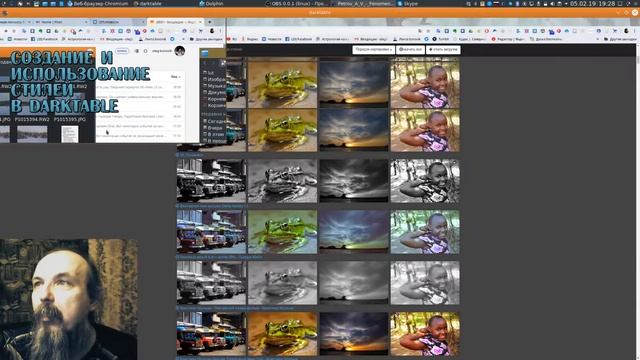Switch to Chromium web browser in taskbar
This screenshot has width=640, height=360.
pyautogui.click(x=98, y=3)
